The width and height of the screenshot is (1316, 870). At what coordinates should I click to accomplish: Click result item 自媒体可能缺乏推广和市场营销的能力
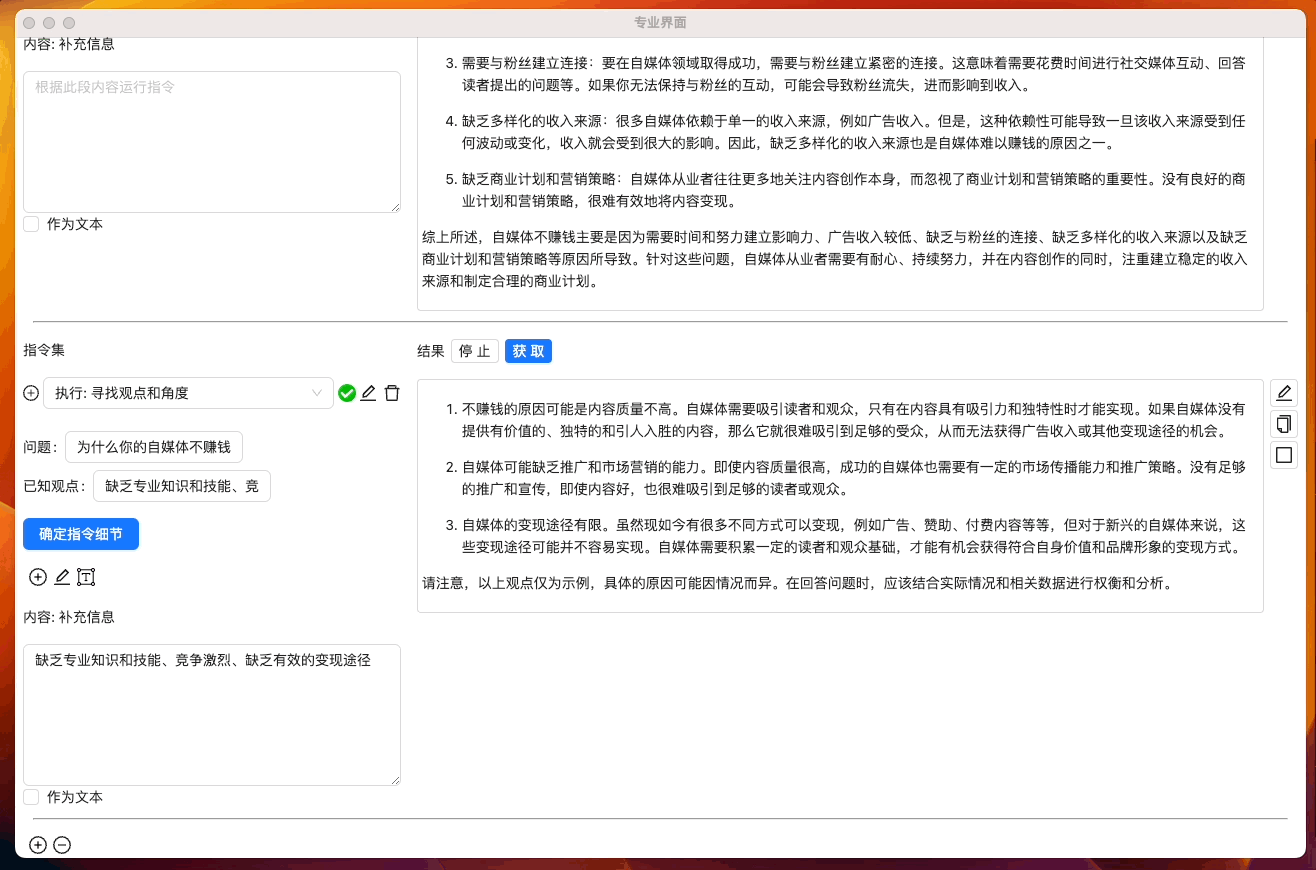click(x=854, y=478)
